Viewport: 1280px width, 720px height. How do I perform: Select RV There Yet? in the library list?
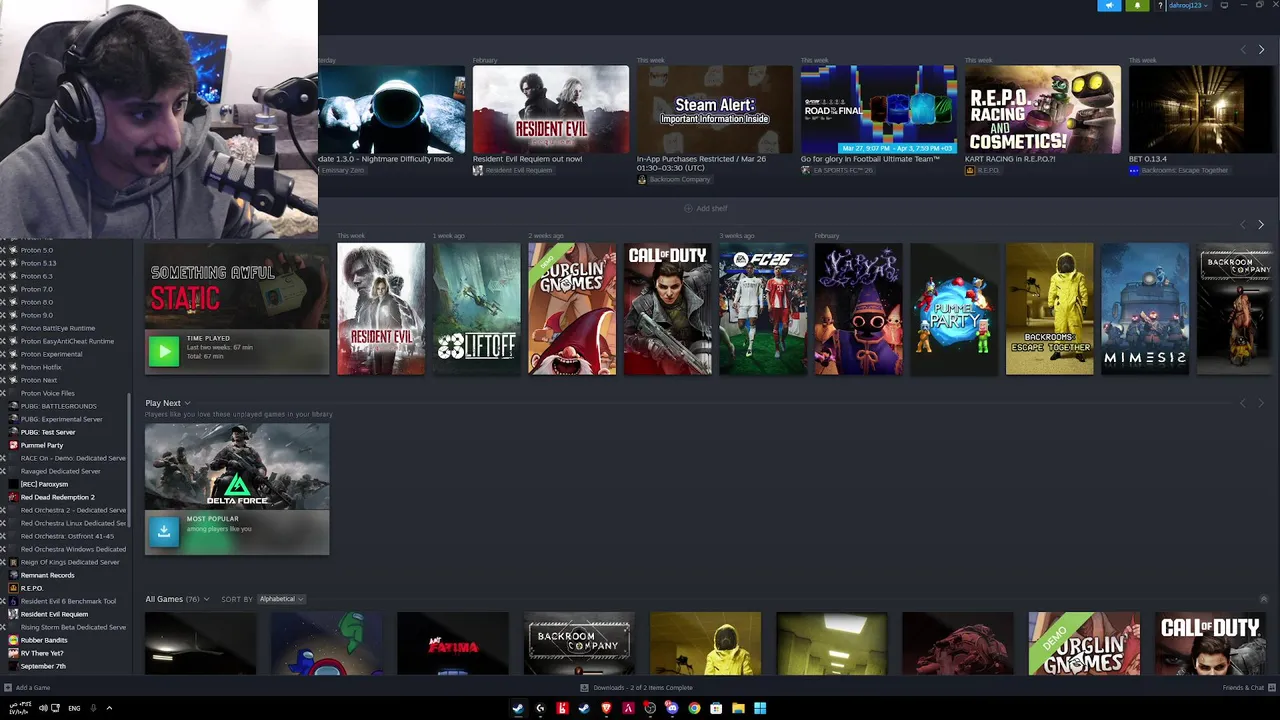pyautogui.click(x=41, y=653)
